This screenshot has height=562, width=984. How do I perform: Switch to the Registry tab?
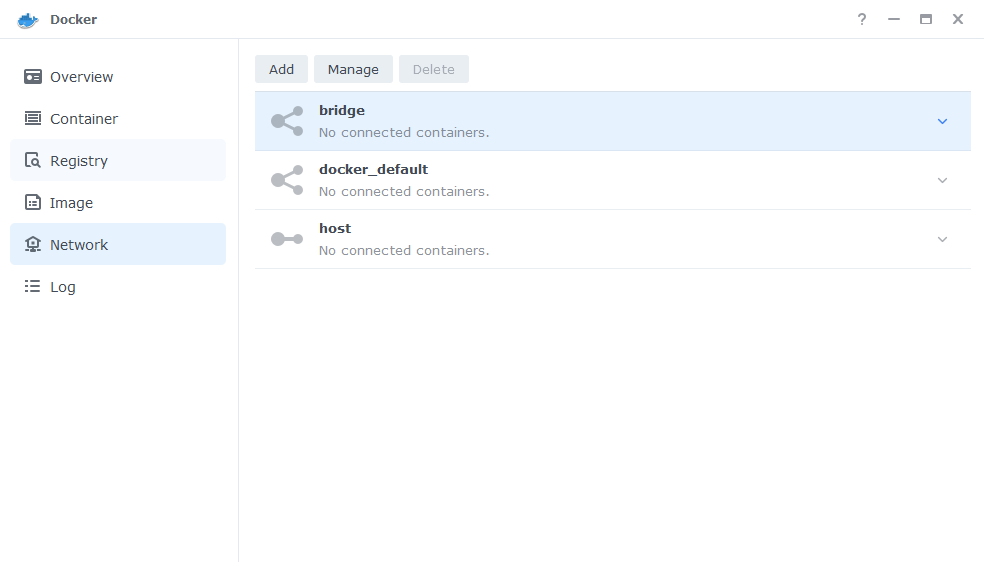118,161
